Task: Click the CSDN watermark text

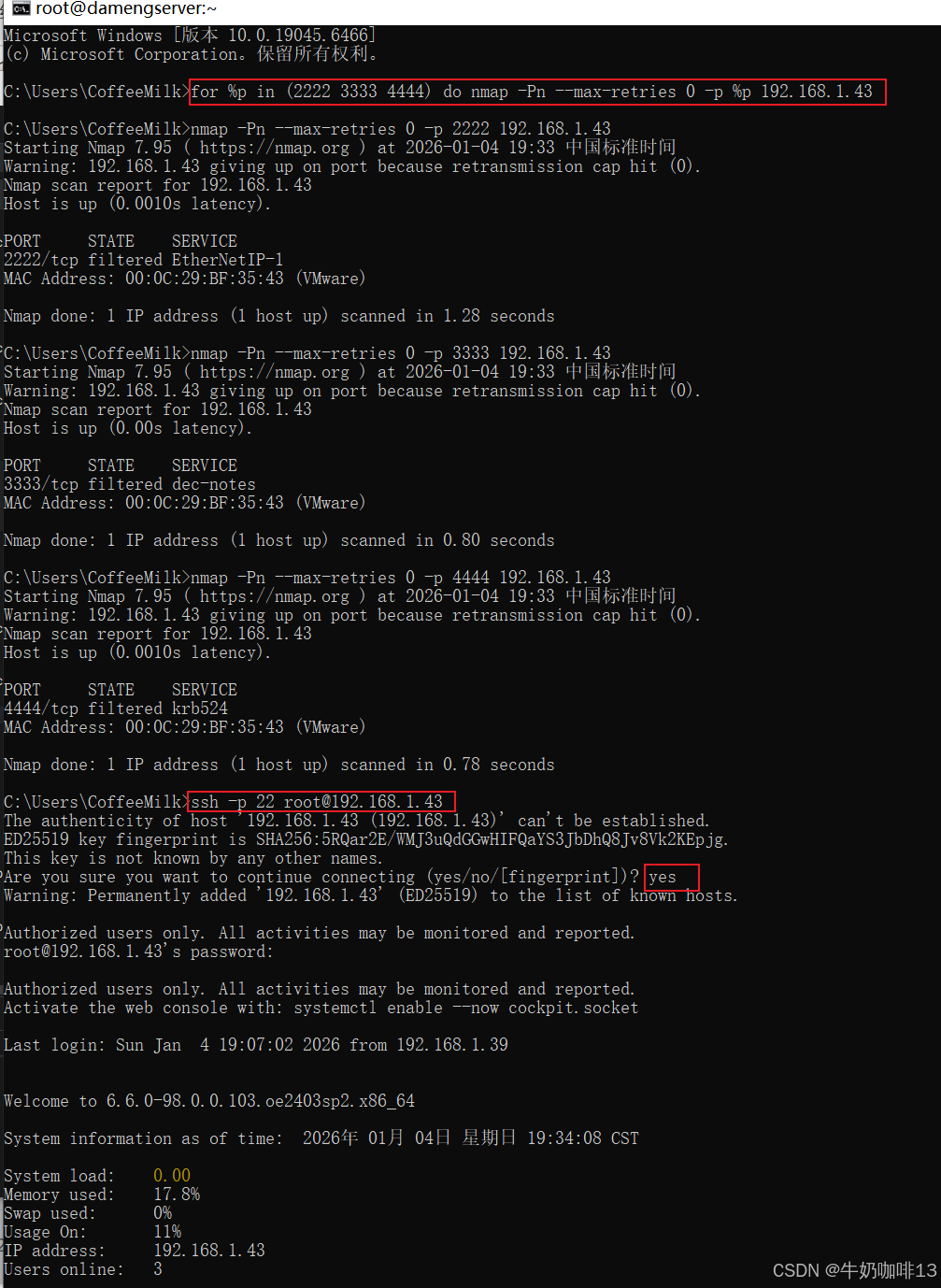Action: point(854,1270)
